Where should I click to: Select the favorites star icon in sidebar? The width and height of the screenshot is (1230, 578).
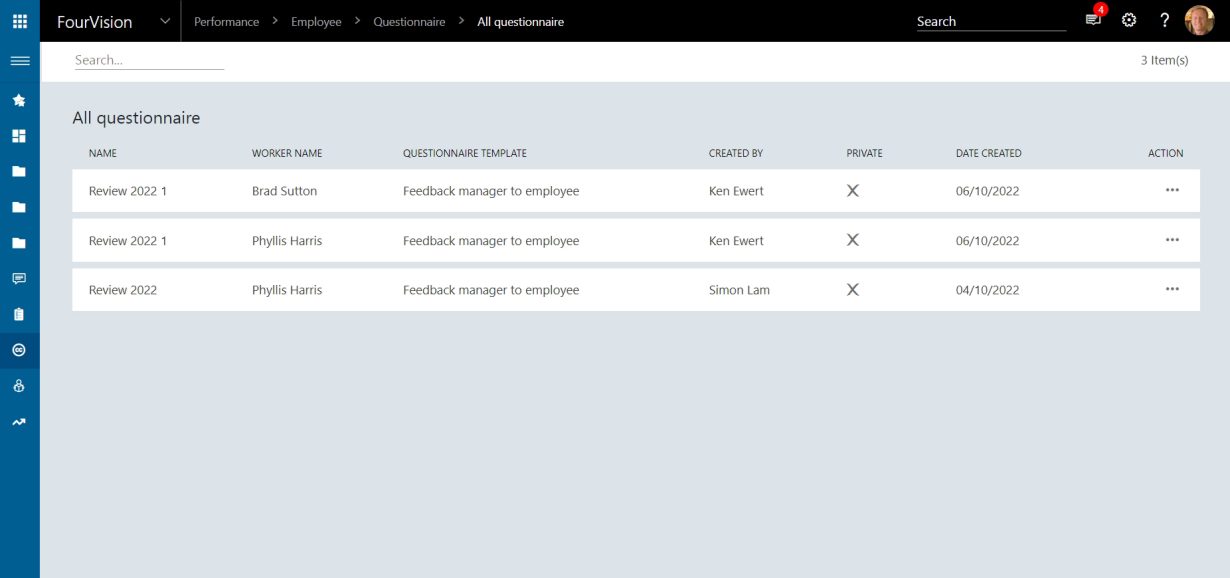pyautogui.click(x=19, y=99)
